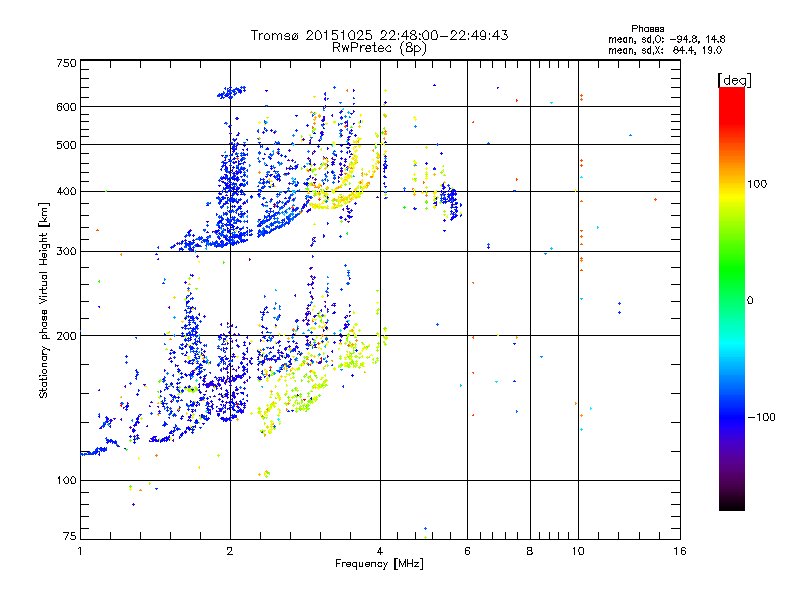800x600 pixels.
Task: Click the y-axis tick label '400'
Action: point(66,192)
